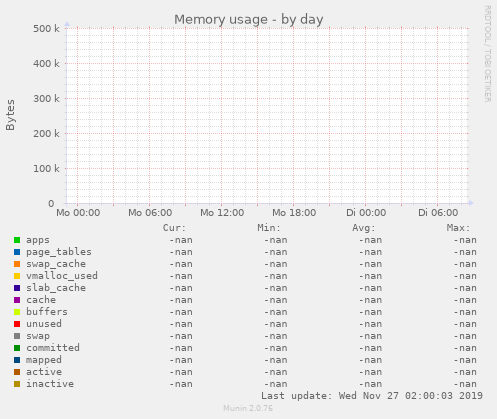Select the 'buffers' legend label
This screenshot has width=497, height=419.
coord(47,312)
